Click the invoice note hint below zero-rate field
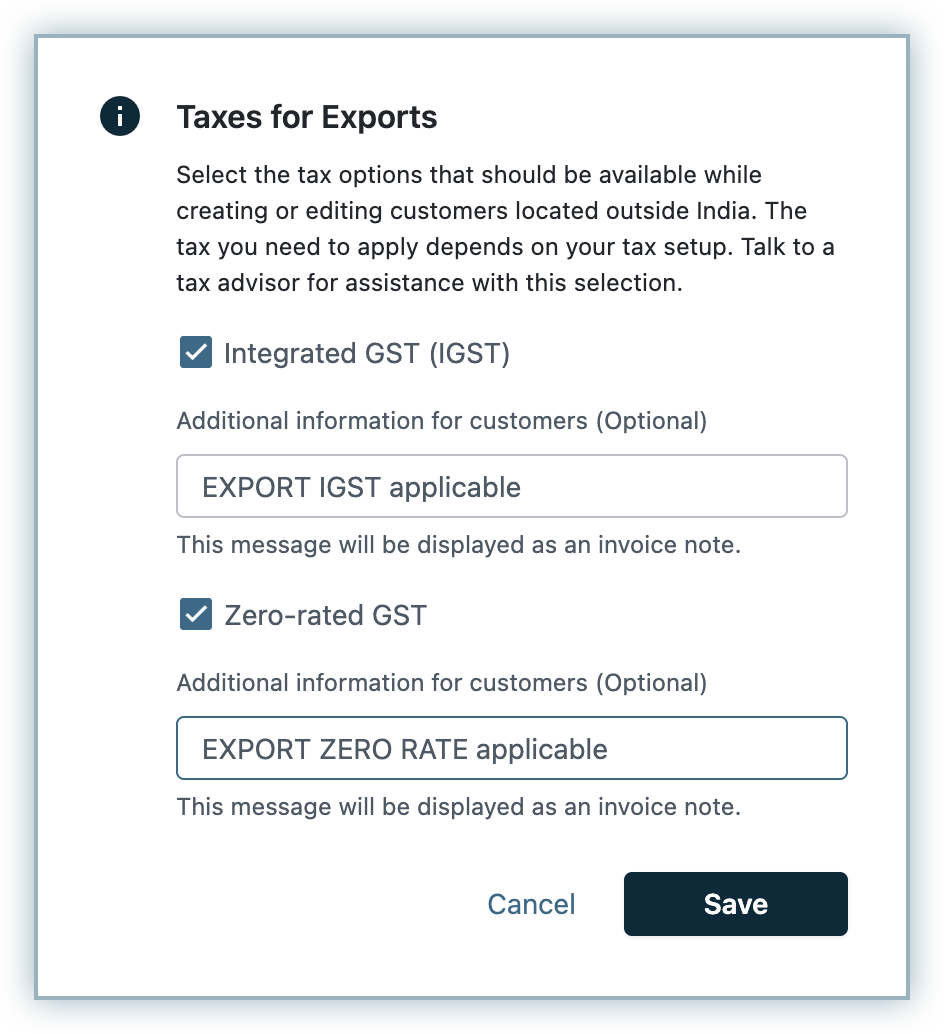 pyautogui.click(x=458, y=806)
